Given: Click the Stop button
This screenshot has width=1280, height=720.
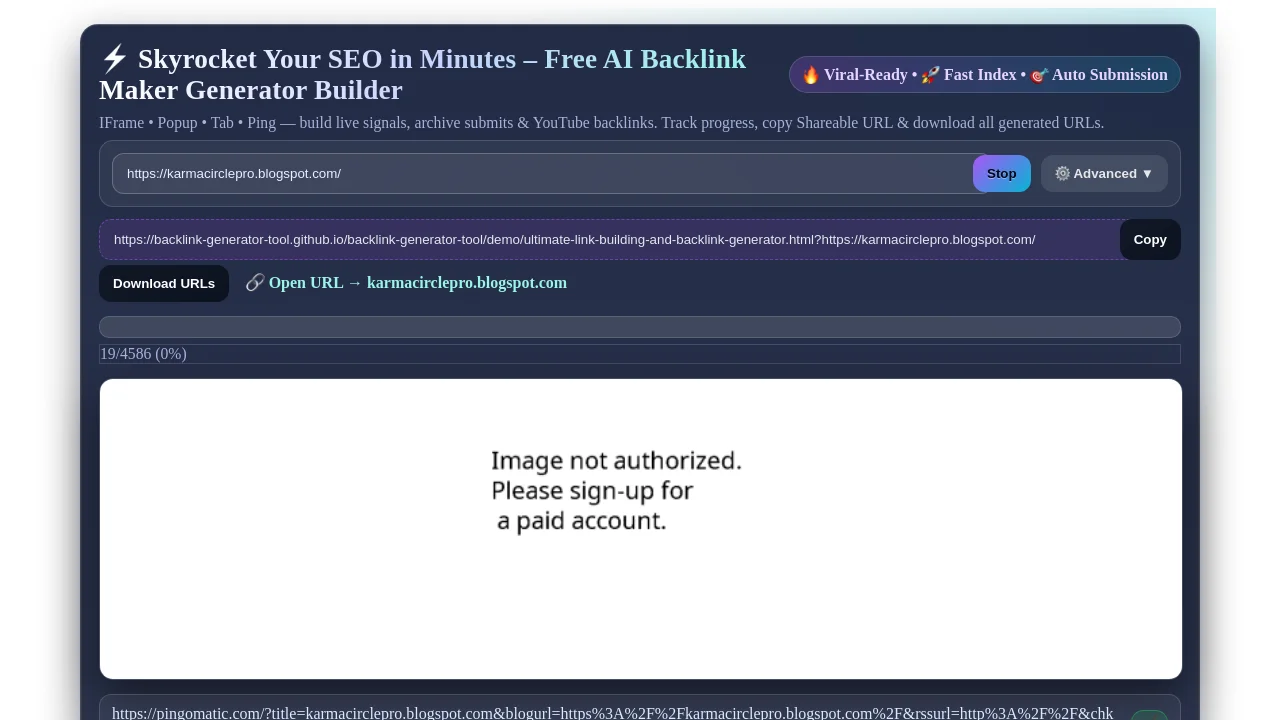Looking at the screenshot, I should coord(1001,173).
